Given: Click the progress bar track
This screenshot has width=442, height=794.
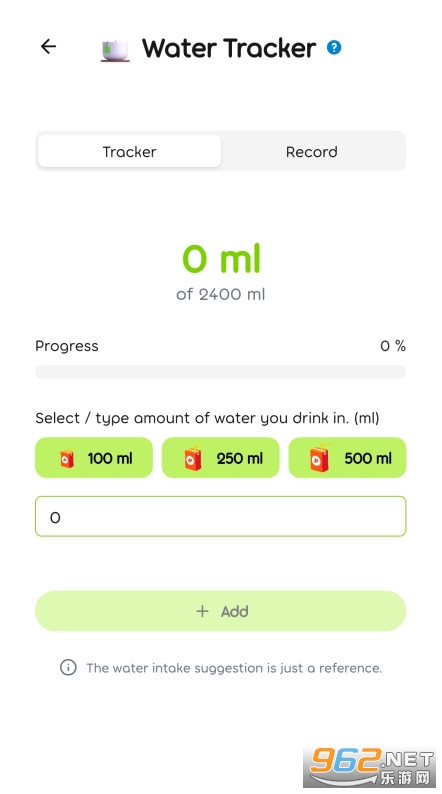Looking at the screenshot, I should tap(220, 372).
